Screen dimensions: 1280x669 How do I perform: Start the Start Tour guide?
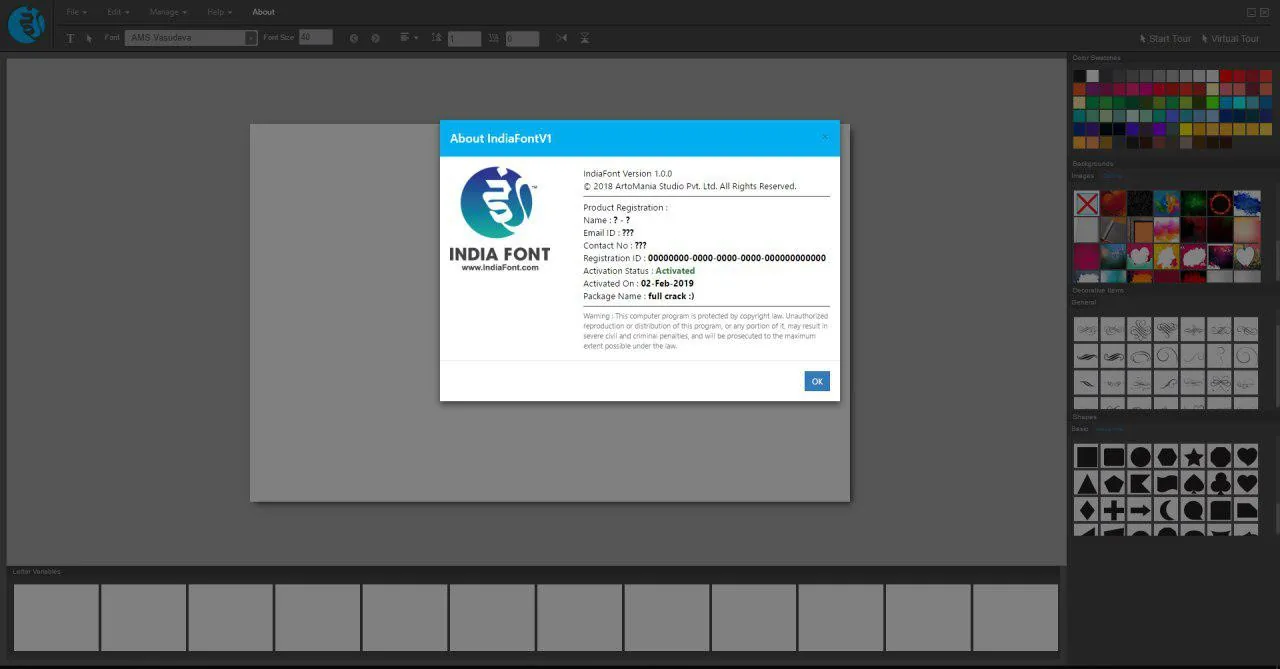[x=1165, y=38]
